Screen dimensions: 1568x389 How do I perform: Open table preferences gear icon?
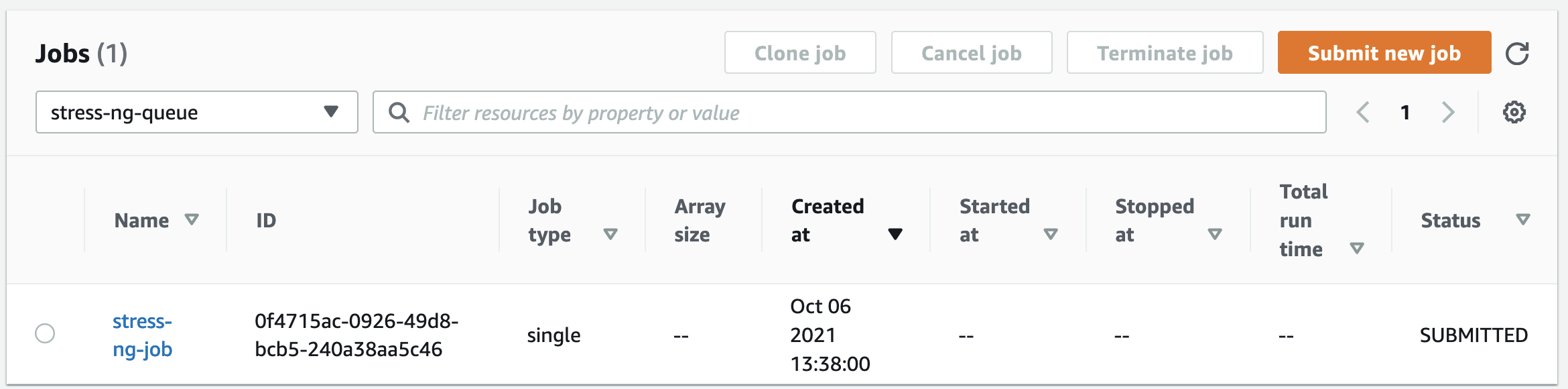coord(1514,112)
